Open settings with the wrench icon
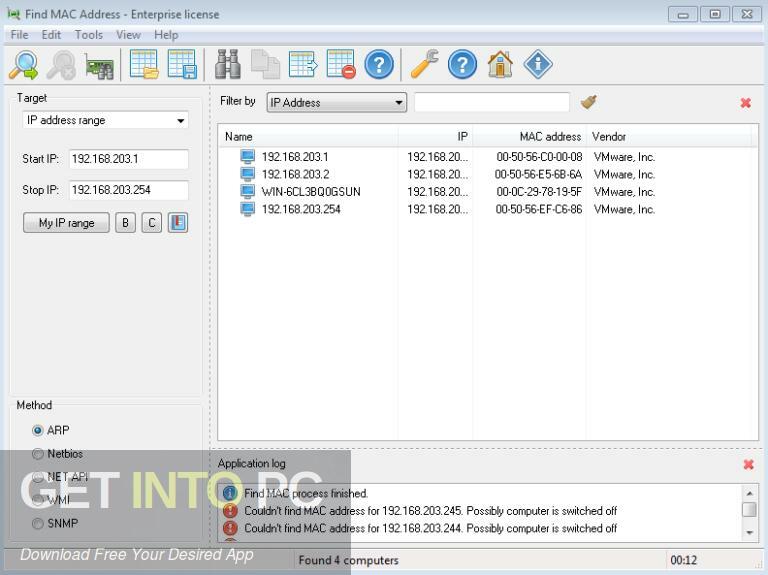768x575 pixels. (x=425, y=64)
